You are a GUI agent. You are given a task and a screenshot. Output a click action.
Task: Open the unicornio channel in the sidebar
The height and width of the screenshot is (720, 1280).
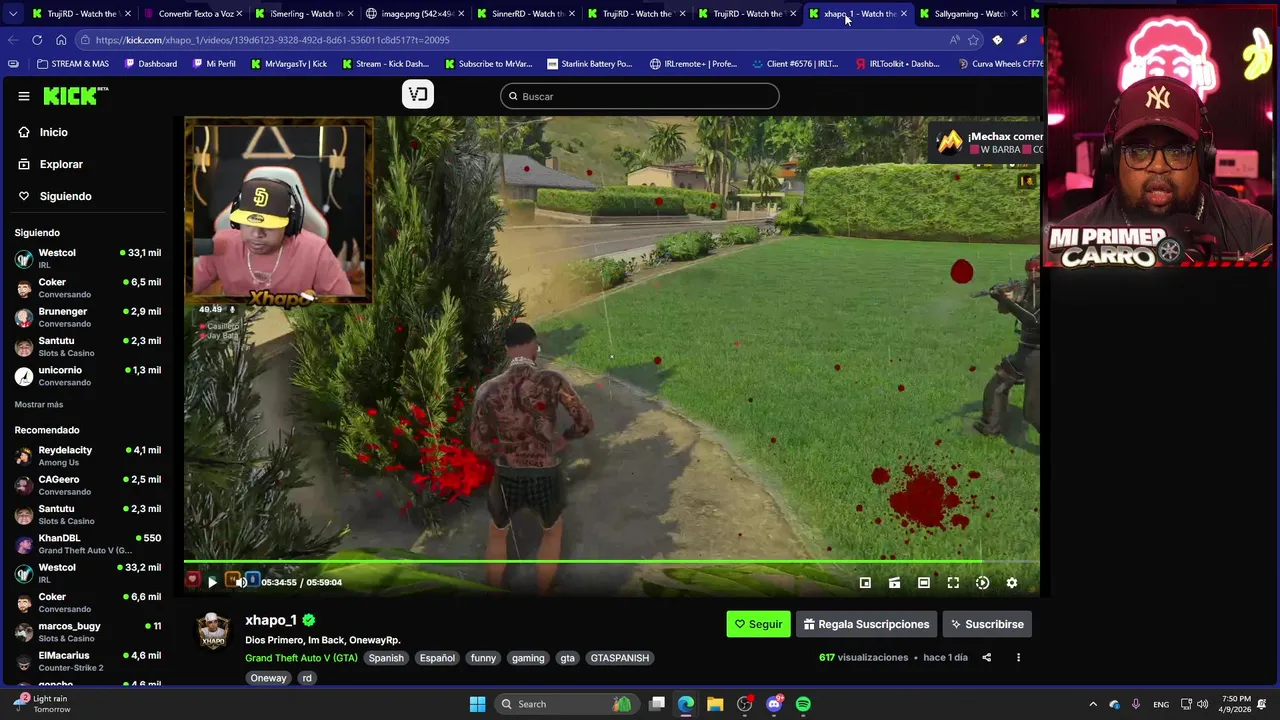click(88, 376)
